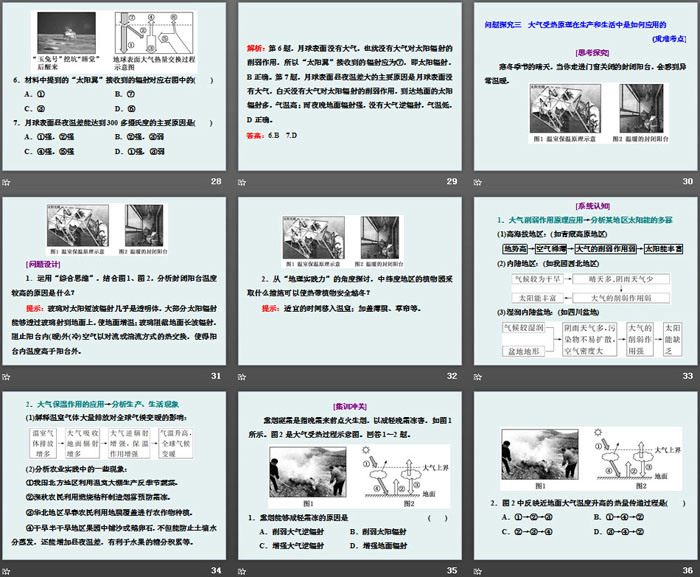Click the animation star icon under slide 34
Viewport: 700px width, 577px height.
click(x=6, y=570)
